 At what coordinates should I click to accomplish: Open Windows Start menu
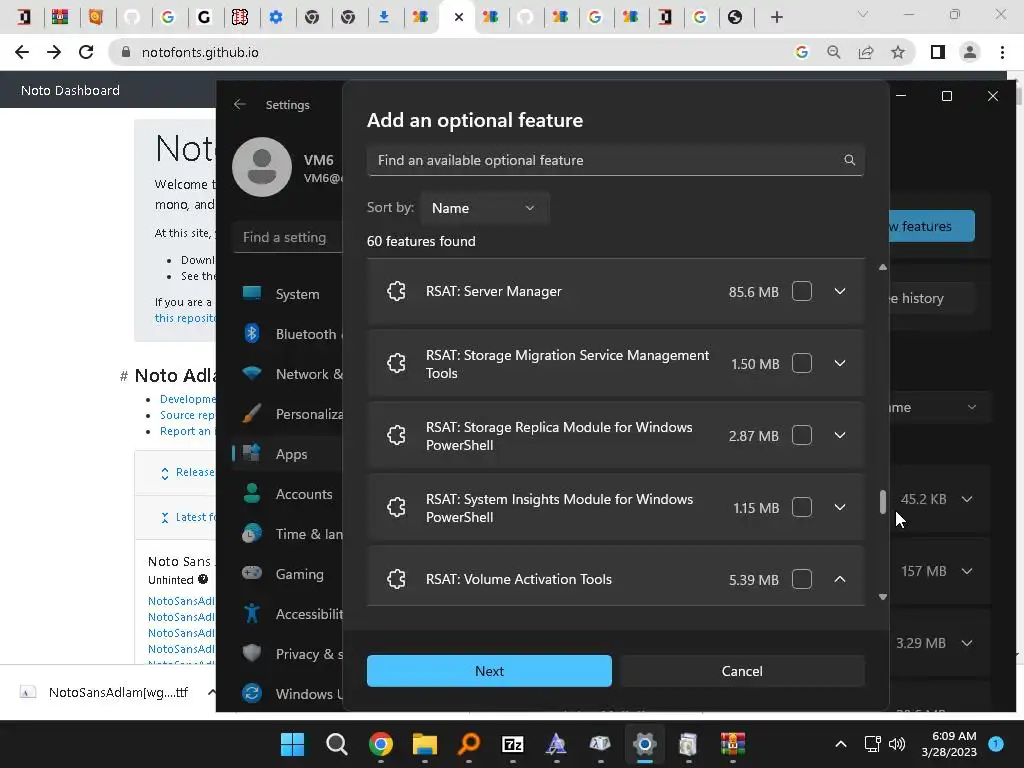[x=293, y=744]
